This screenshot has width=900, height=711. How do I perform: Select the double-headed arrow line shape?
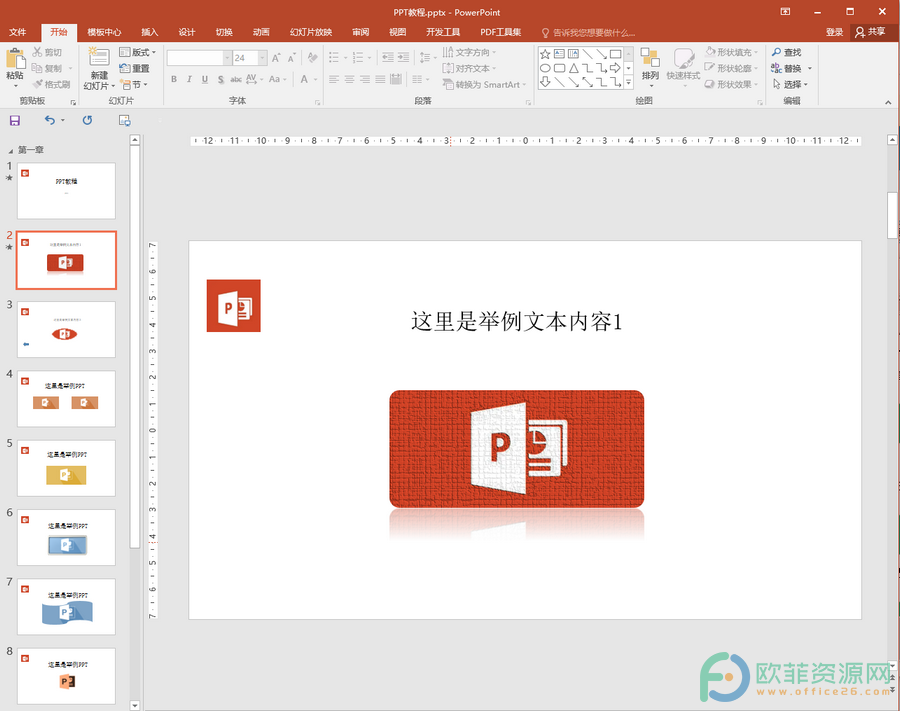click(x=587, y=83)
